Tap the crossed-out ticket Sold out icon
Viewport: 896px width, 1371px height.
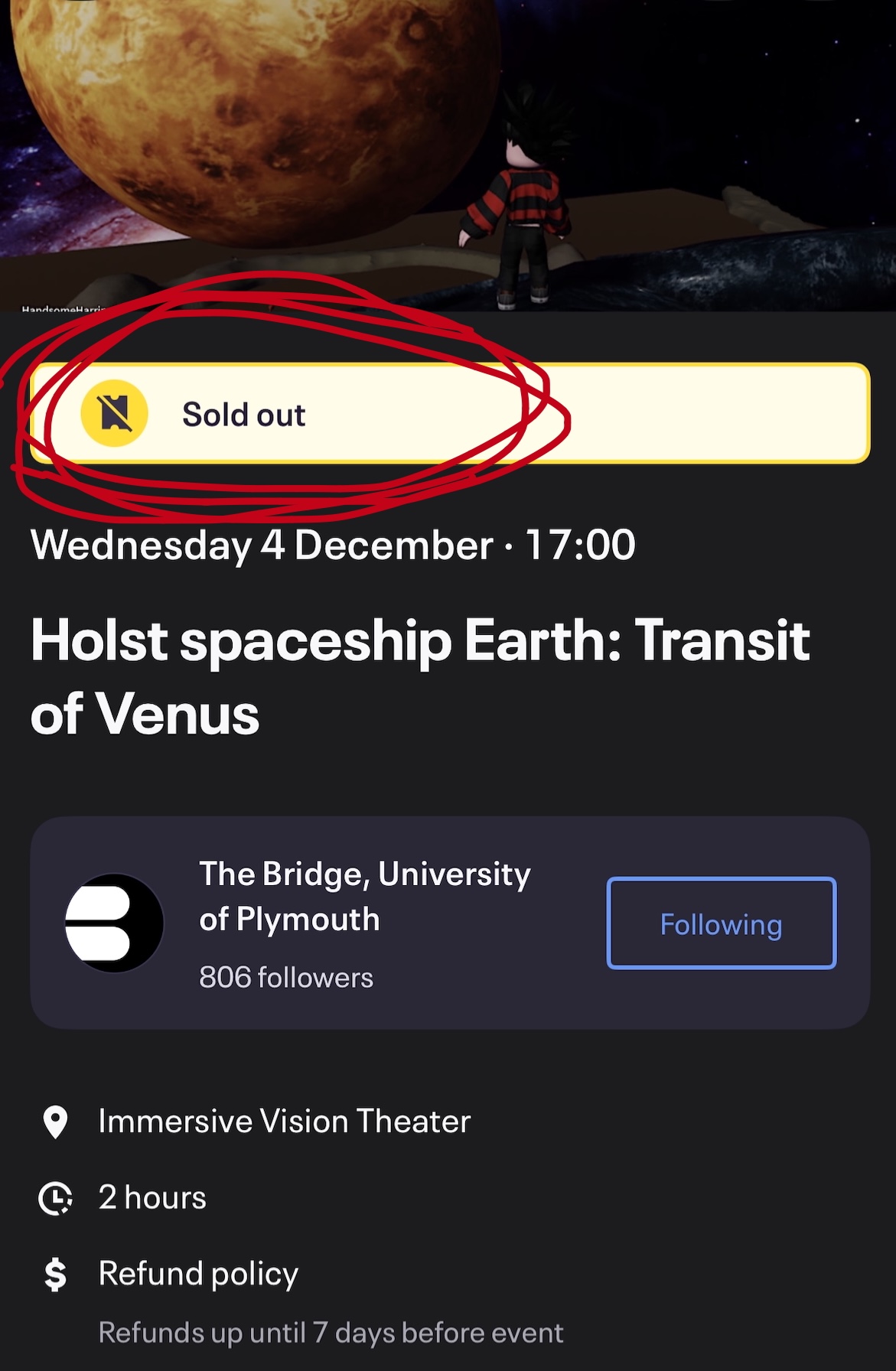pyautogui.click(x=114, y=413)
